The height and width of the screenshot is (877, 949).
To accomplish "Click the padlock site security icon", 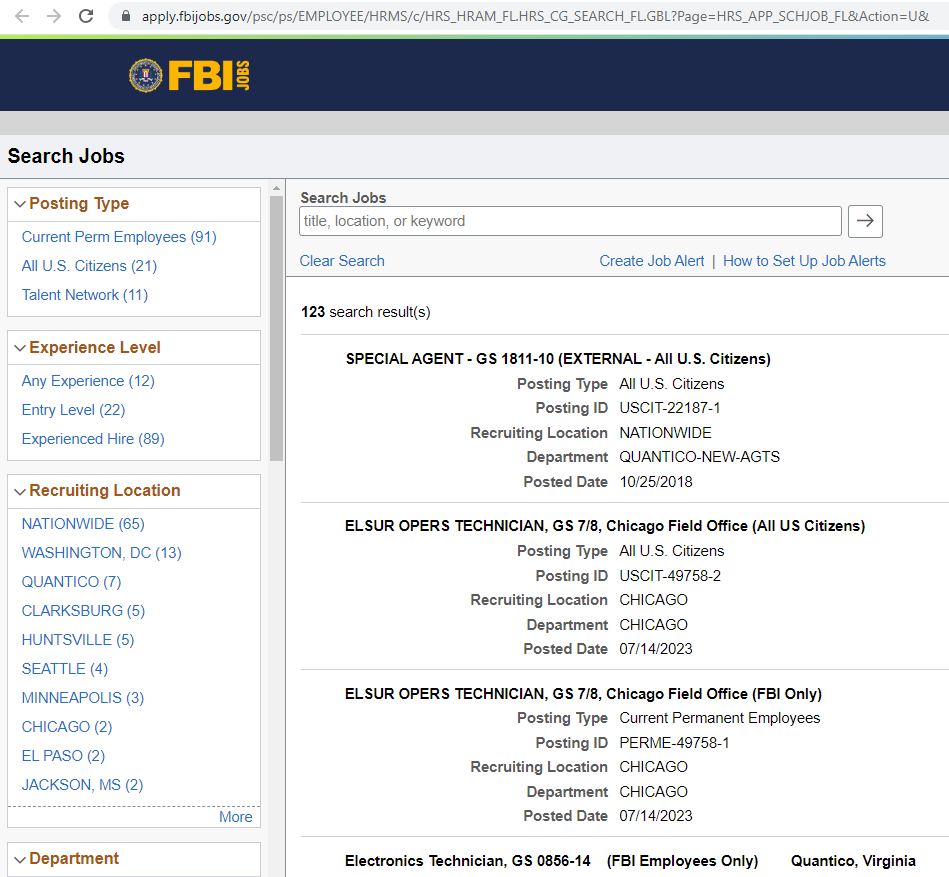I will pyautogui.click(x=126, y=16).
